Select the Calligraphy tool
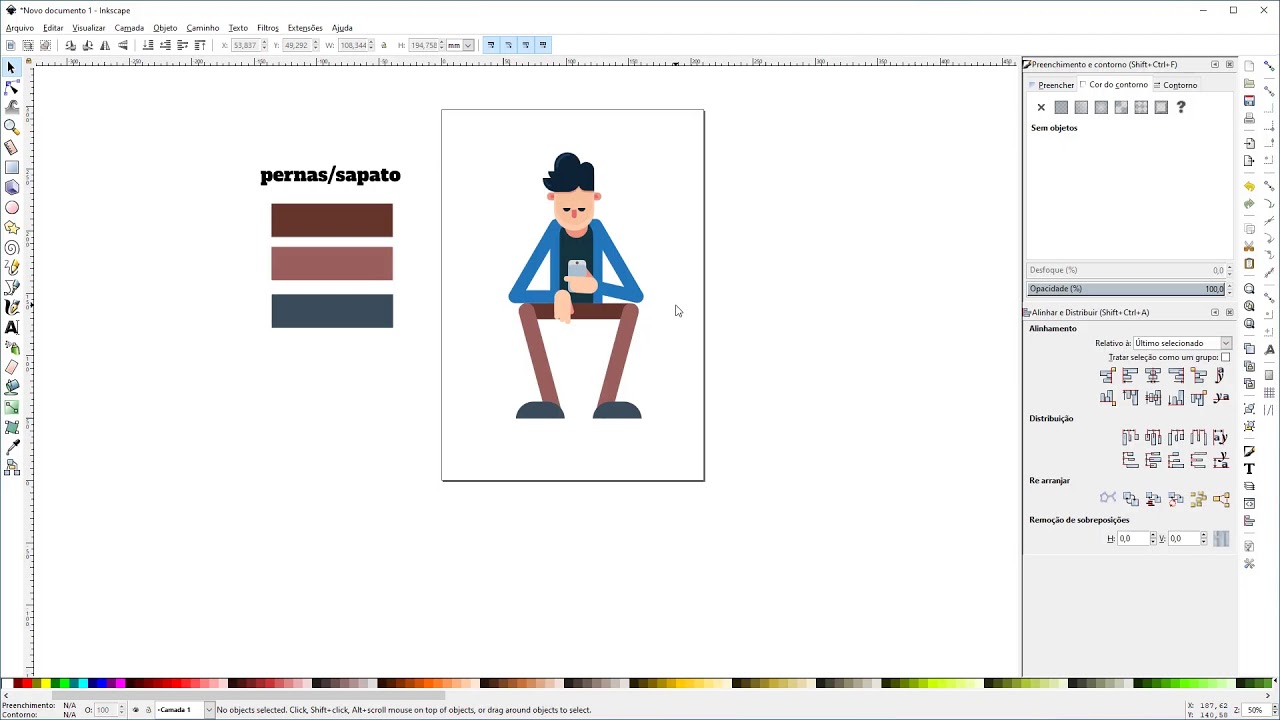The height and width of the screenshot is (720, 1280). (11, 308)
